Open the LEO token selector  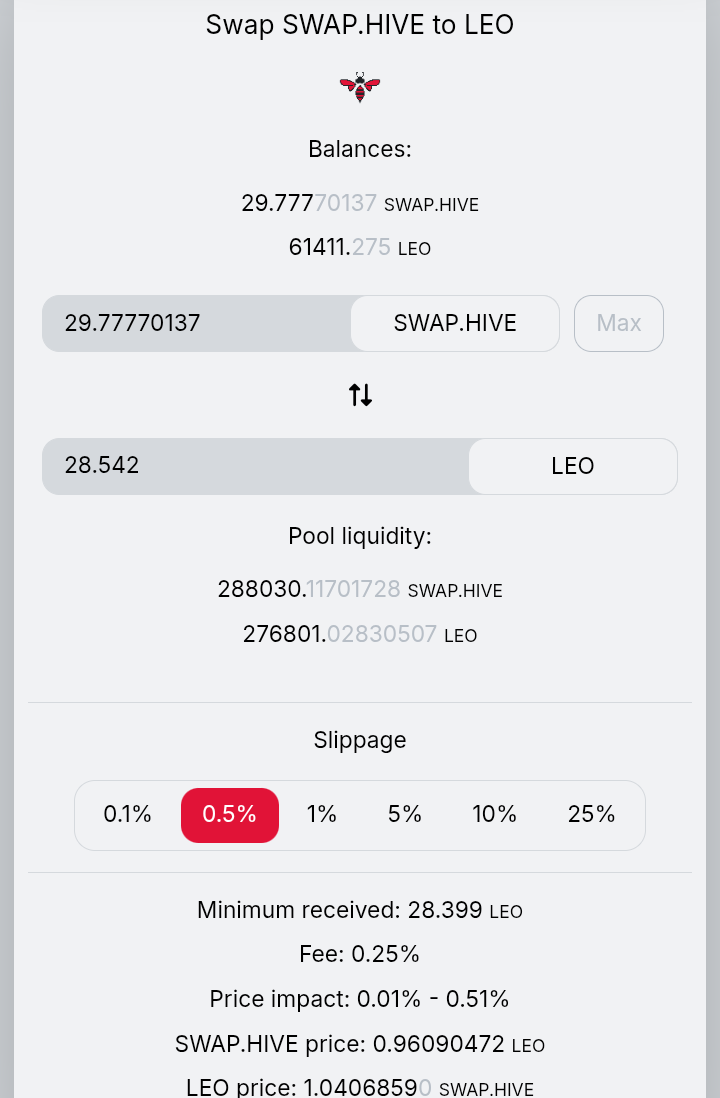[x=573, y=466]
